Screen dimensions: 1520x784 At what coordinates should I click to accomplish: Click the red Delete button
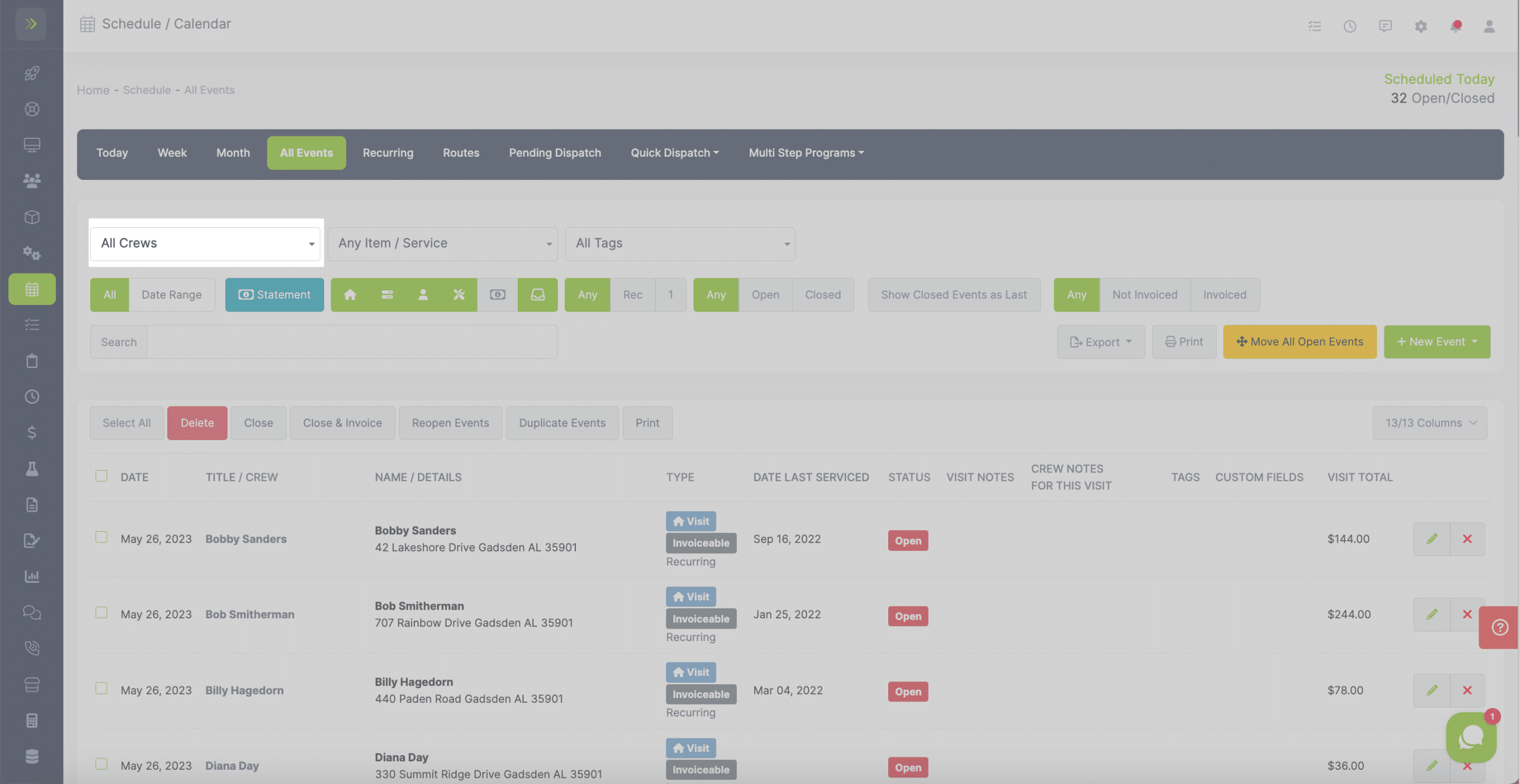pos(197,423)
